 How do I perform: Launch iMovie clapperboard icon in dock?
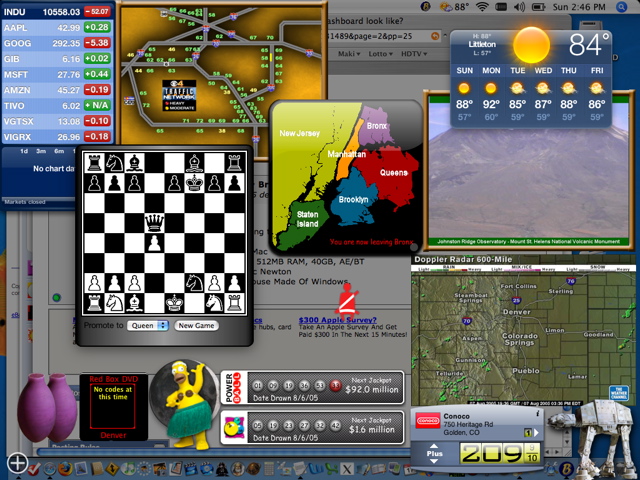(191, 469)
